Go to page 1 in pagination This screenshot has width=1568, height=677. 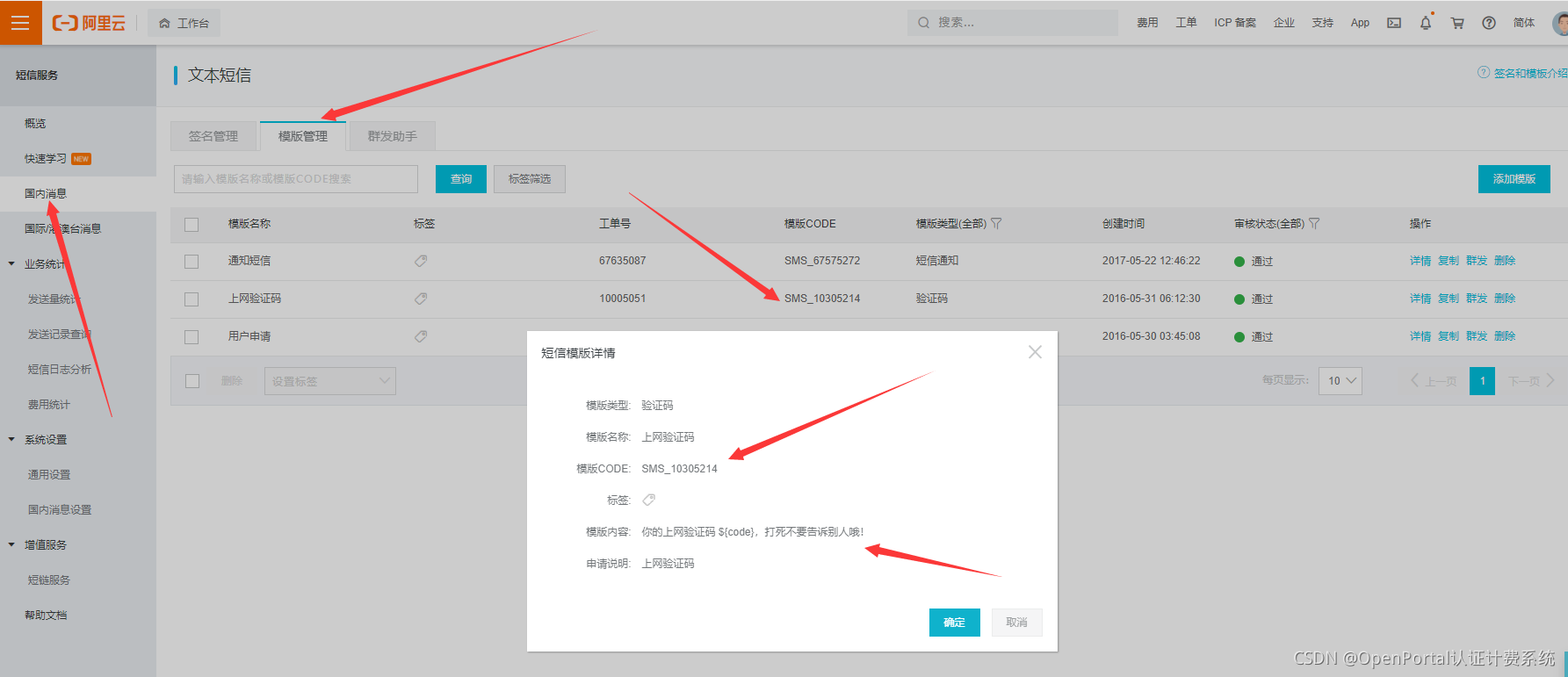pyautogui.click(x=1483, y=381)
